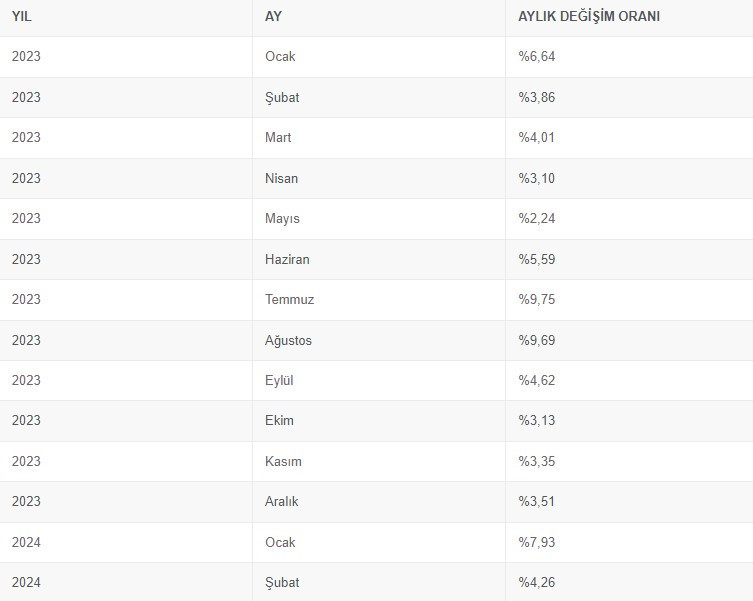753x601 pixels.
Task: Click the %4,26 rate for 2024 Şubat
Action: coord(536,582)
